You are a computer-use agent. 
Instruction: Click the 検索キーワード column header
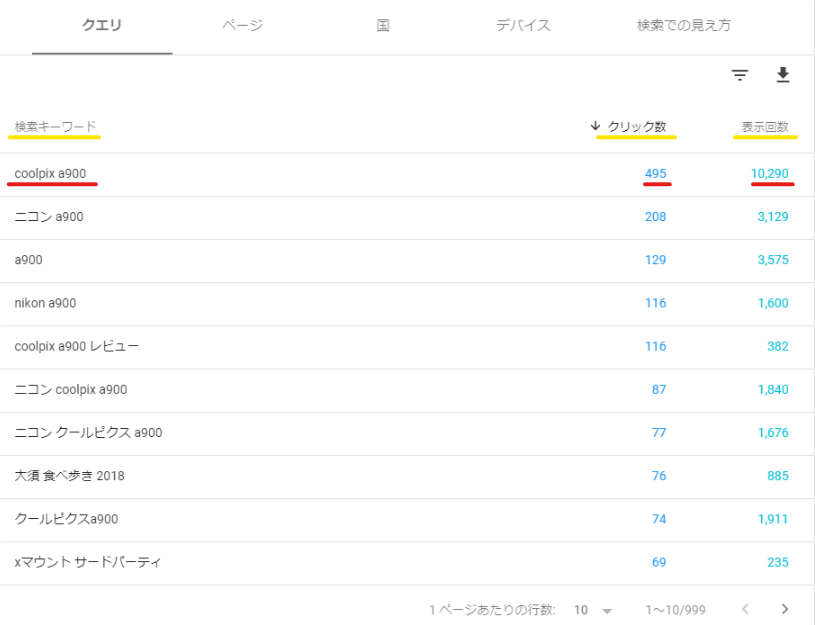click(55, 126)
